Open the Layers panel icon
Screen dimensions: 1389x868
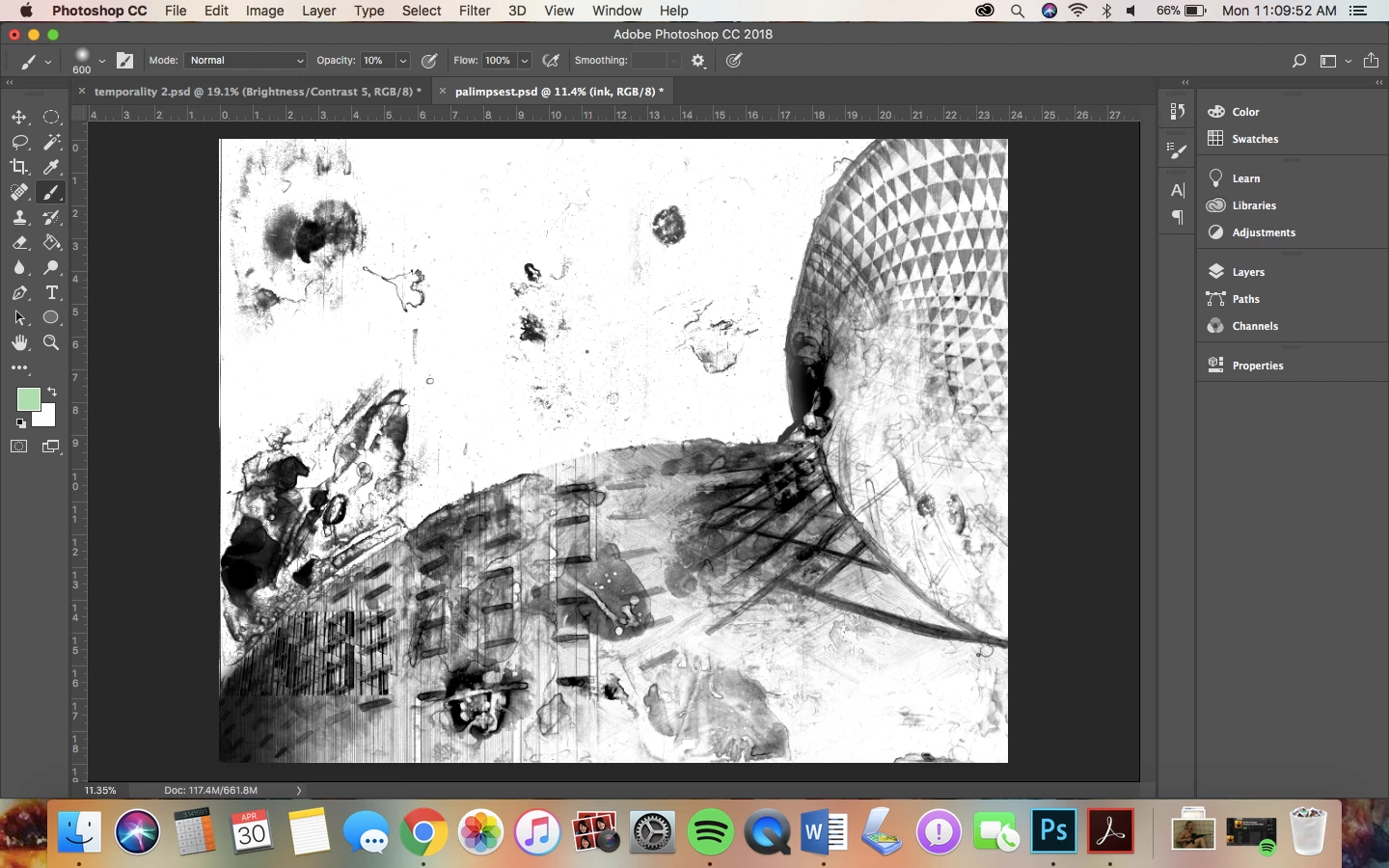pos(1216,272)
